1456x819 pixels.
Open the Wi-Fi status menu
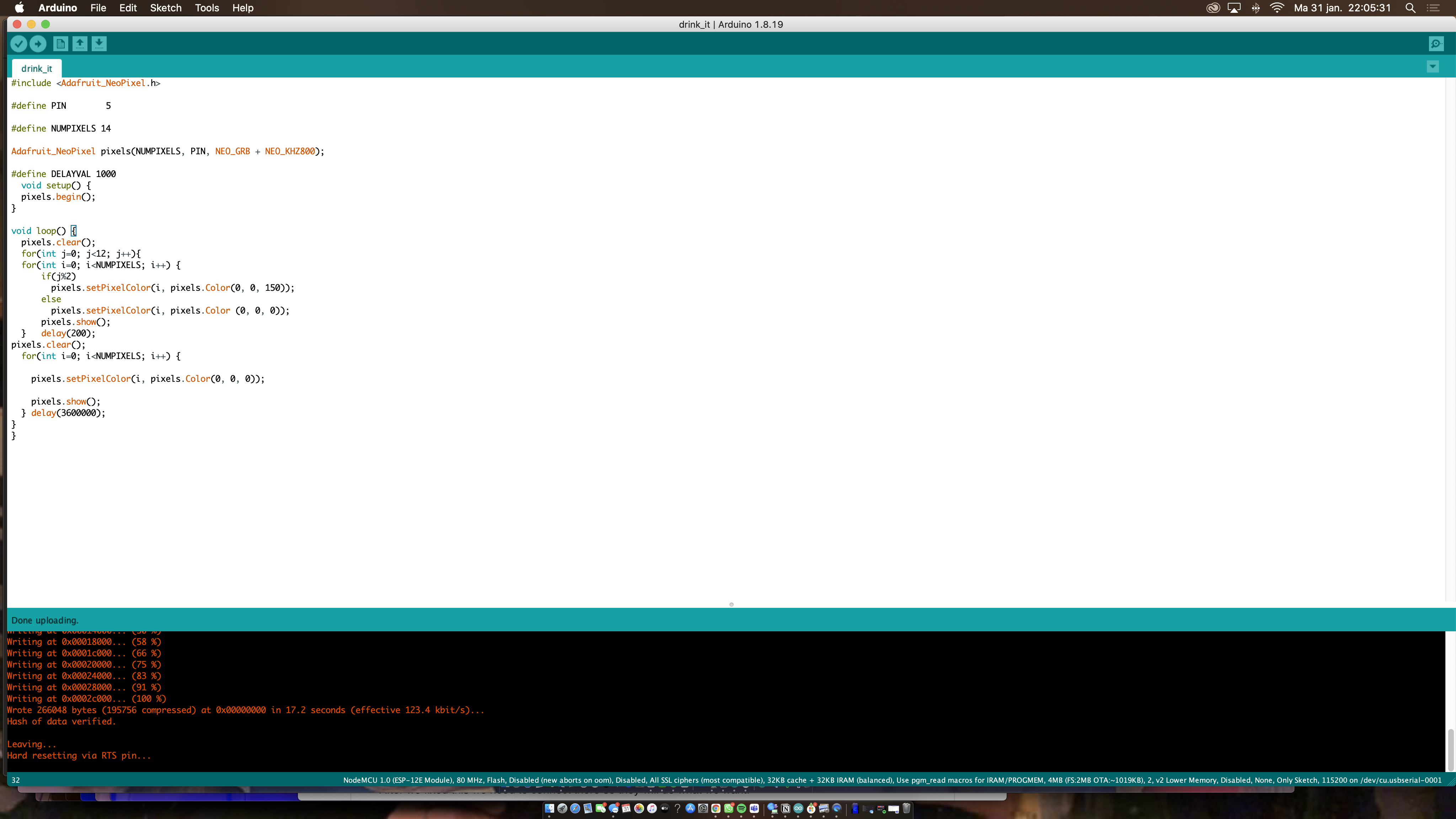(x=1277, y=8)
